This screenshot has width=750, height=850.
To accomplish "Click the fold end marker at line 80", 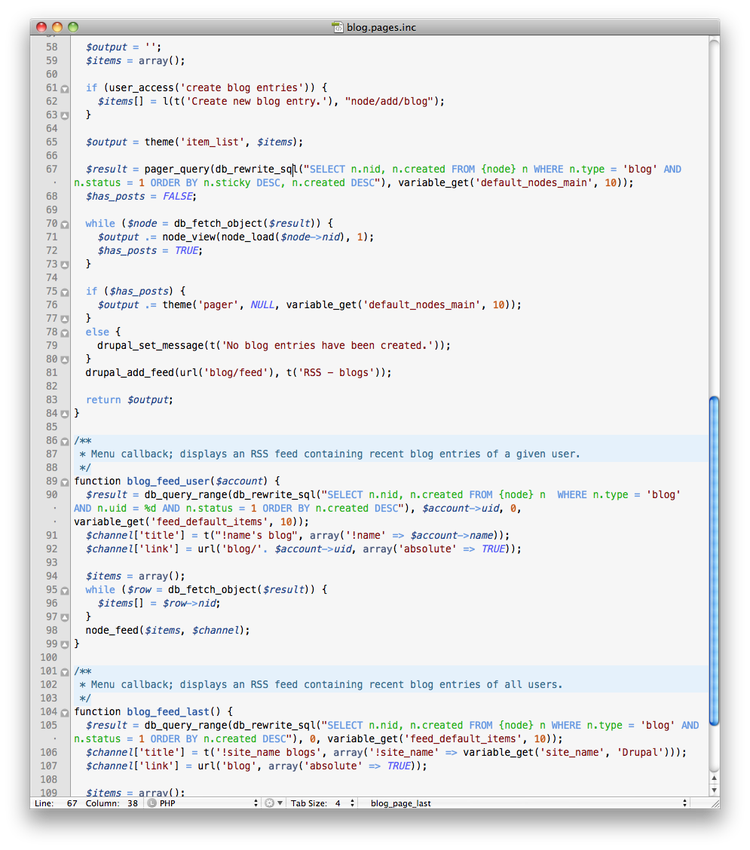I will pos(64,359).
